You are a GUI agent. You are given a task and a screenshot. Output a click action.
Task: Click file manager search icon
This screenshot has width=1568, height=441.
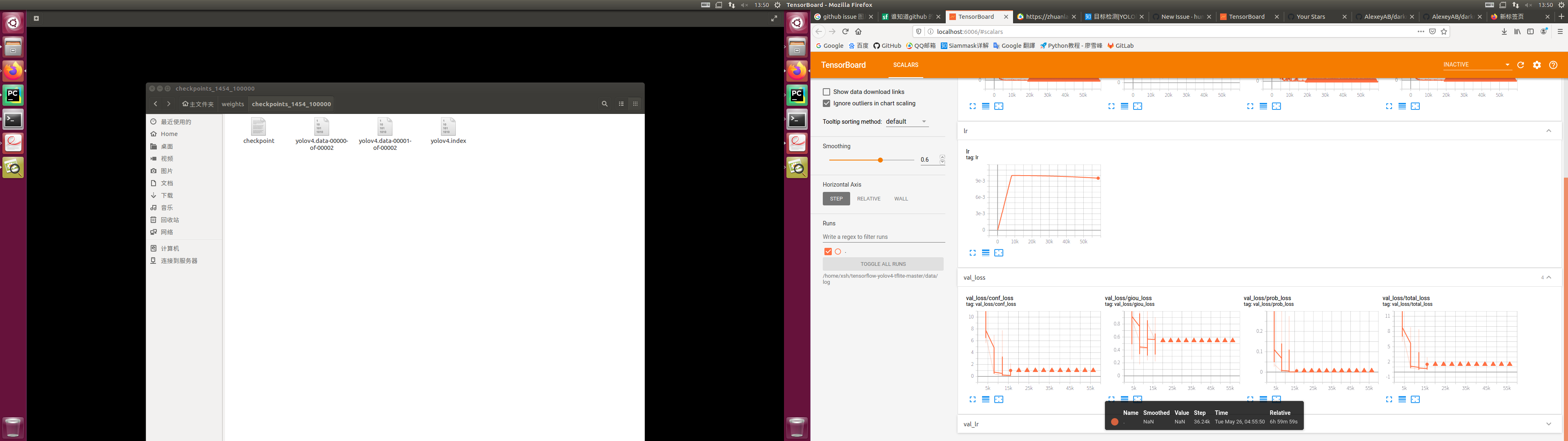pos(604,104)
